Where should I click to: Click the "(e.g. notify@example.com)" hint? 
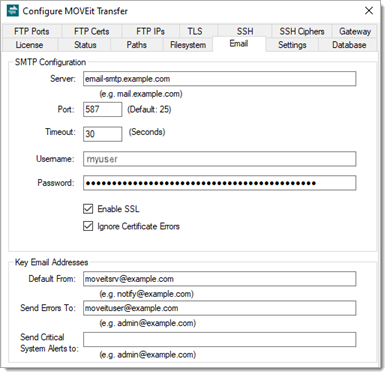146,294
